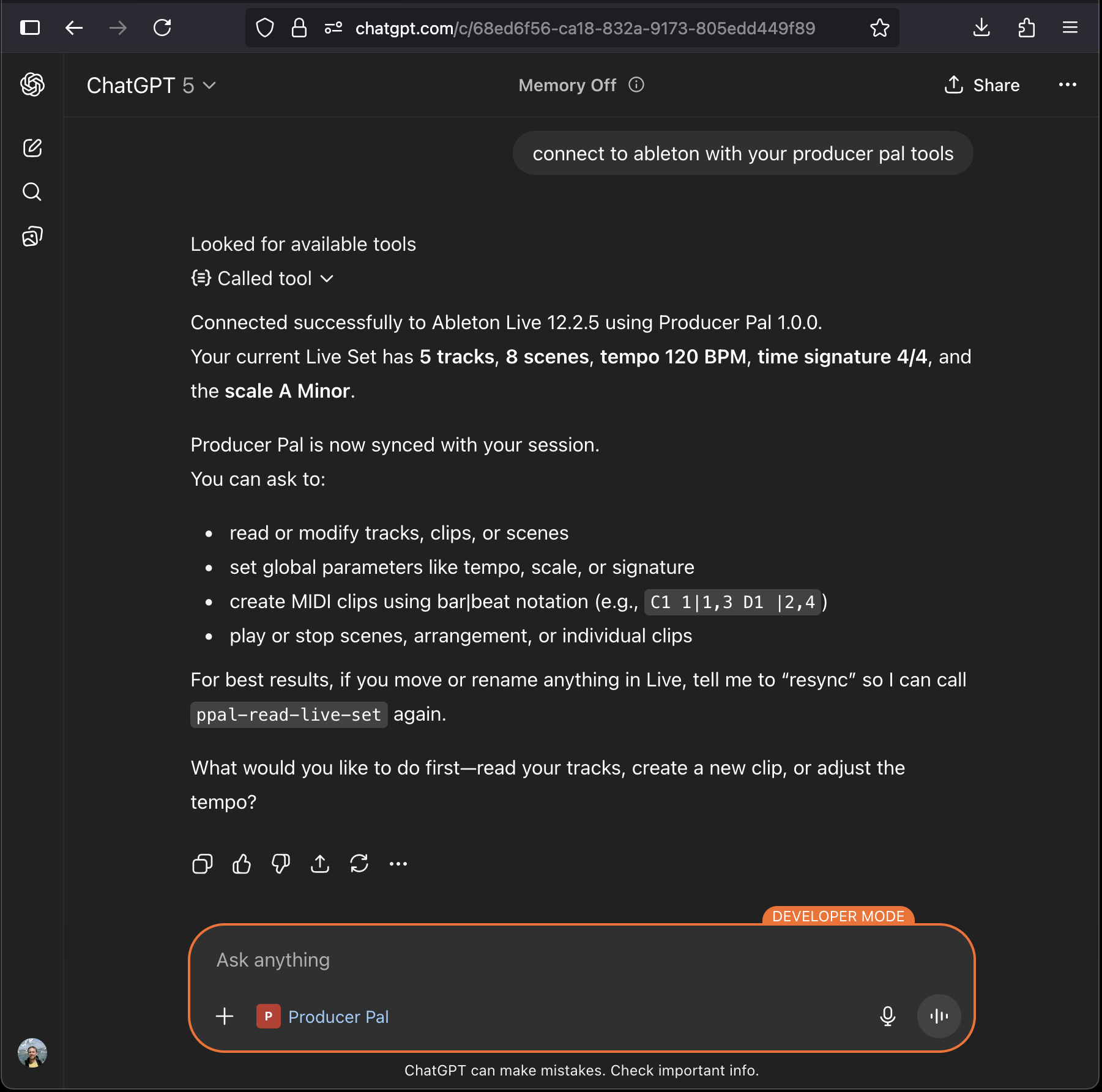
Task: Start voice dictation with the microphone icon
Action: pos(887,1016)
